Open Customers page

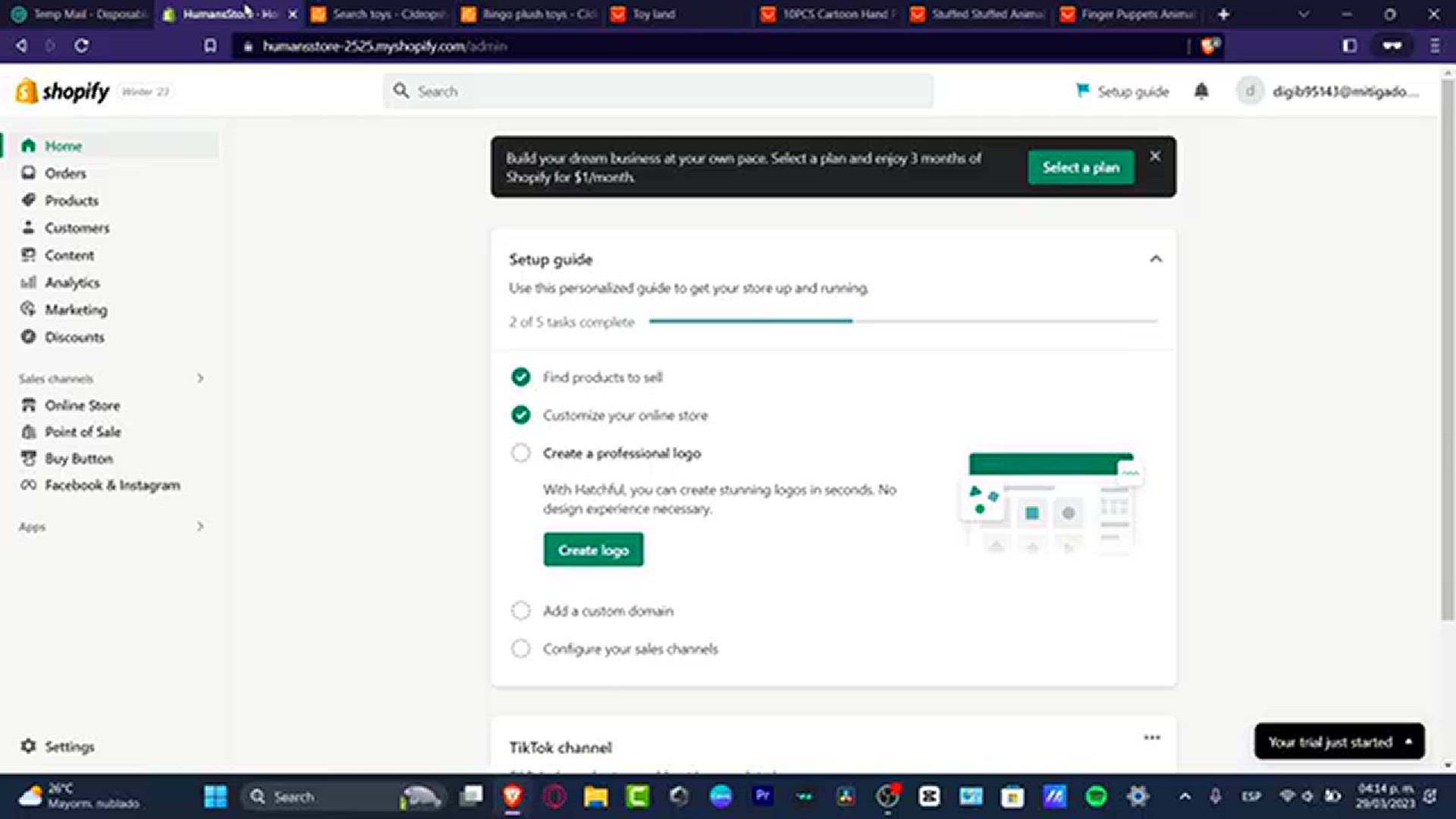(x=77, y=227)
